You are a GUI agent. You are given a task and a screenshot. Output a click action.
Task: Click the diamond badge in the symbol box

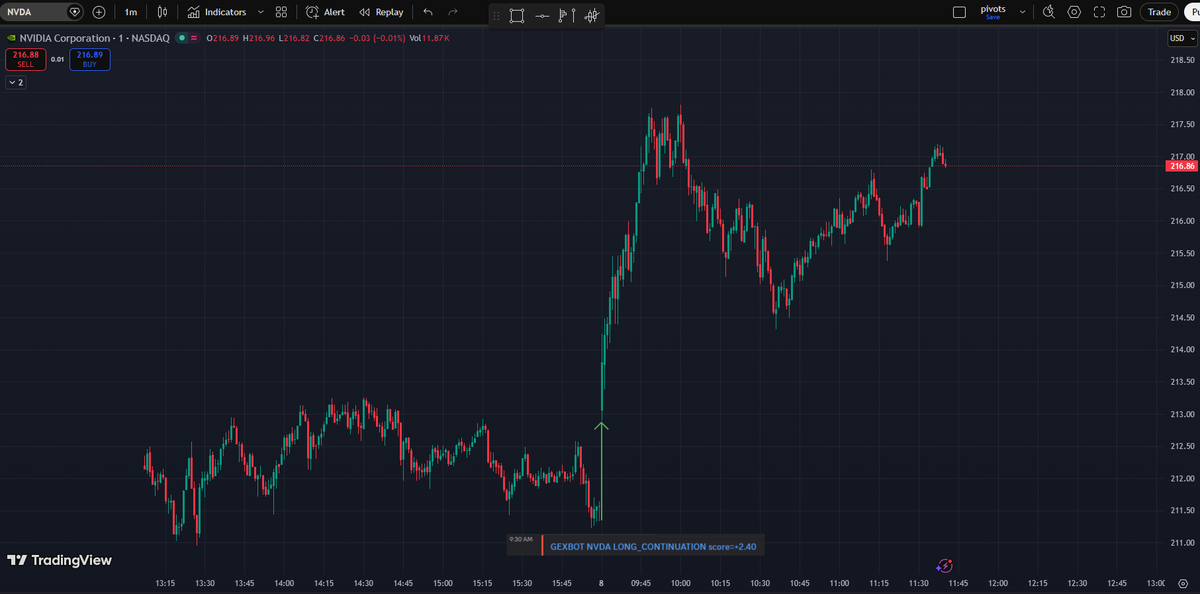pyautogui.click(x=74, y=12)
